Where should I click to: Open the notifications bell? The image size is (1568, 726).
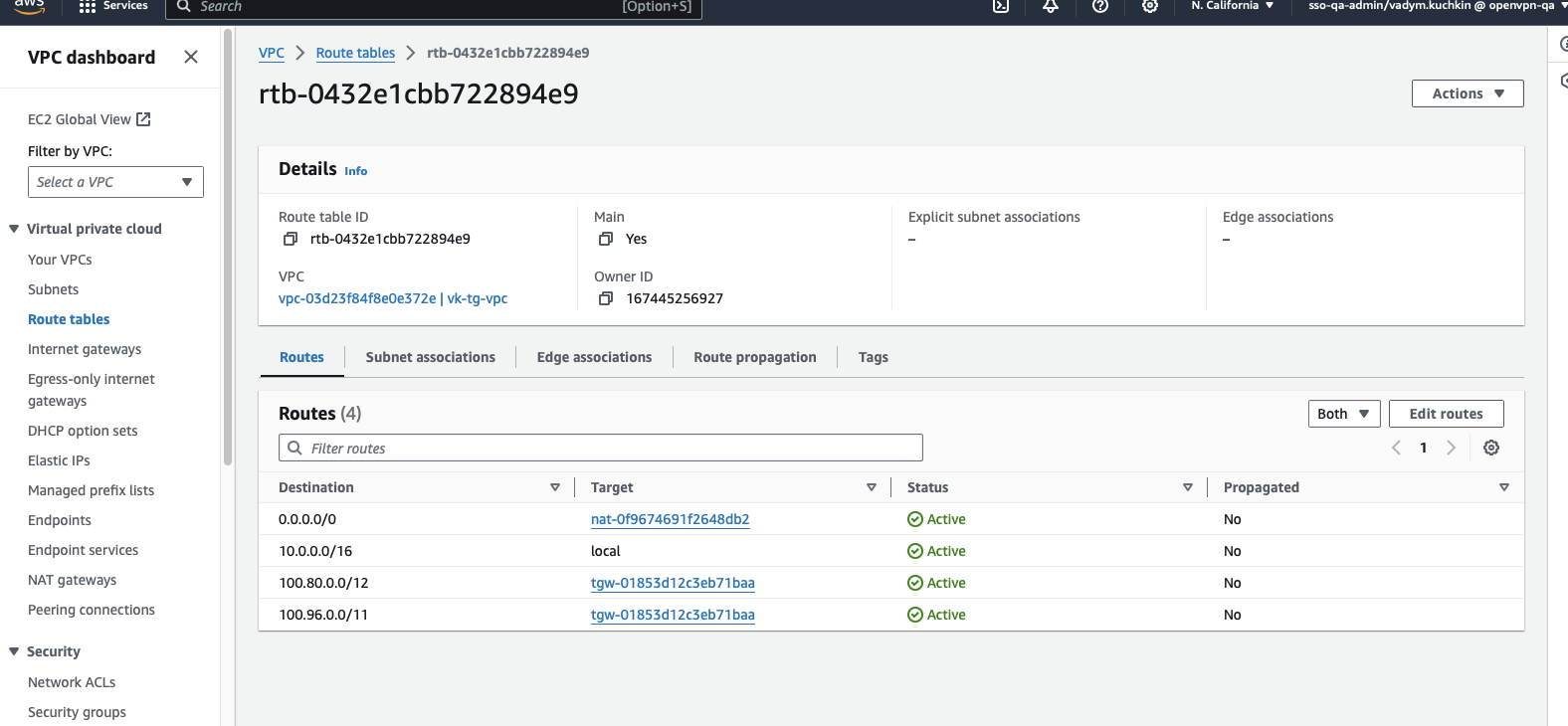[x=1051, y=6]
